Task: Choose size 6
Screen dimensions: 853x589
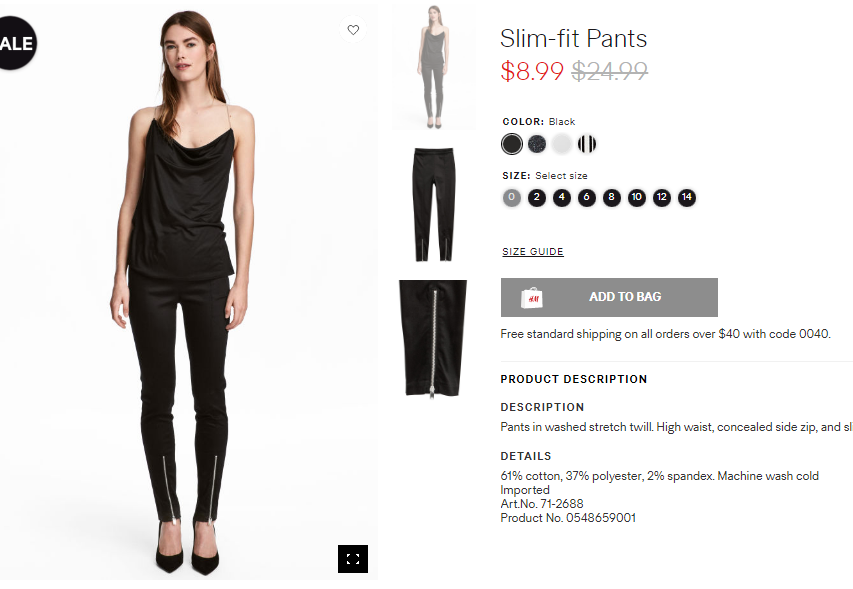Action: 586,197
